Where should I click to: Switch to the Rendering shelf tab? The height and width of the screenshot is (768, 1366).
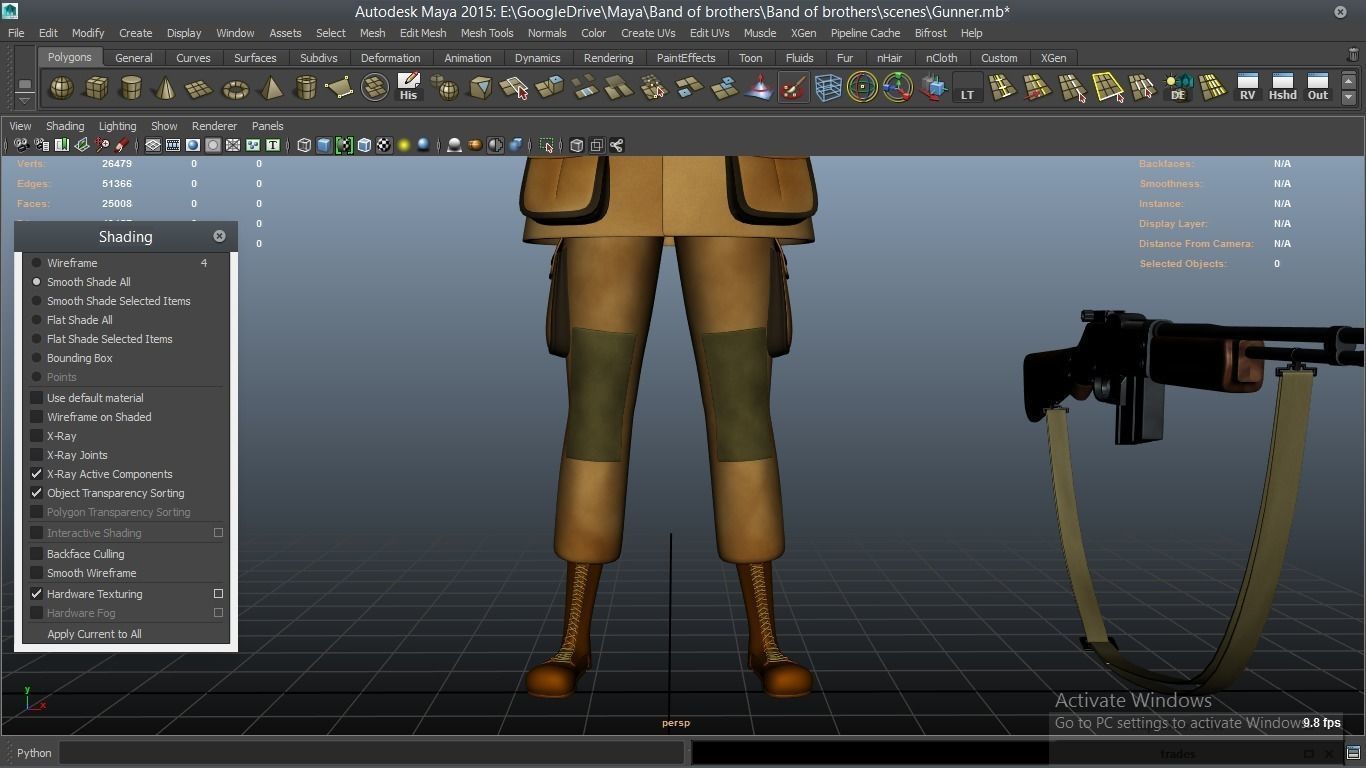point(608,58)
